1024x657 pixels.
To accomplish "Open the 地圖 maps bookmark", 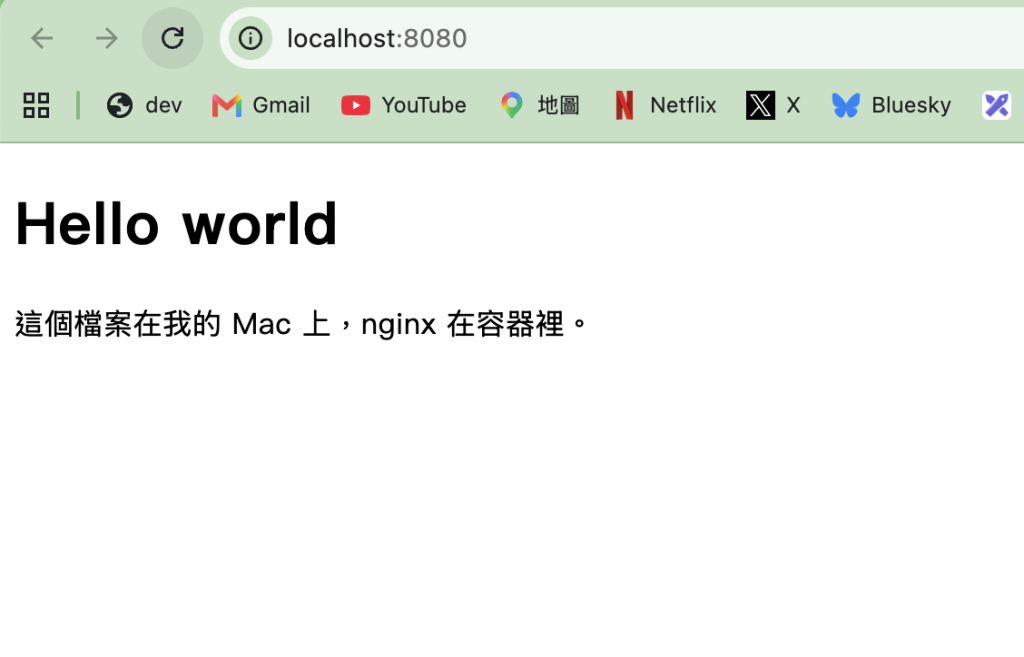I will pyautogui.click(x=540, y=105).
